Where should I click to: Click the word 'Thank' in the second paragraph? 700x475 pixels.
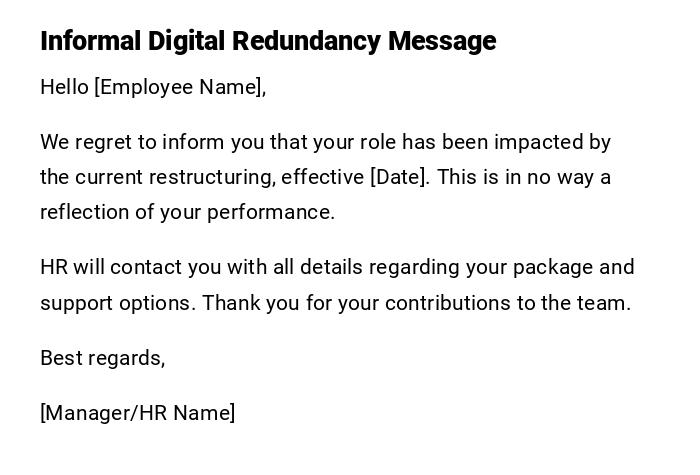[x=230, y=303]
